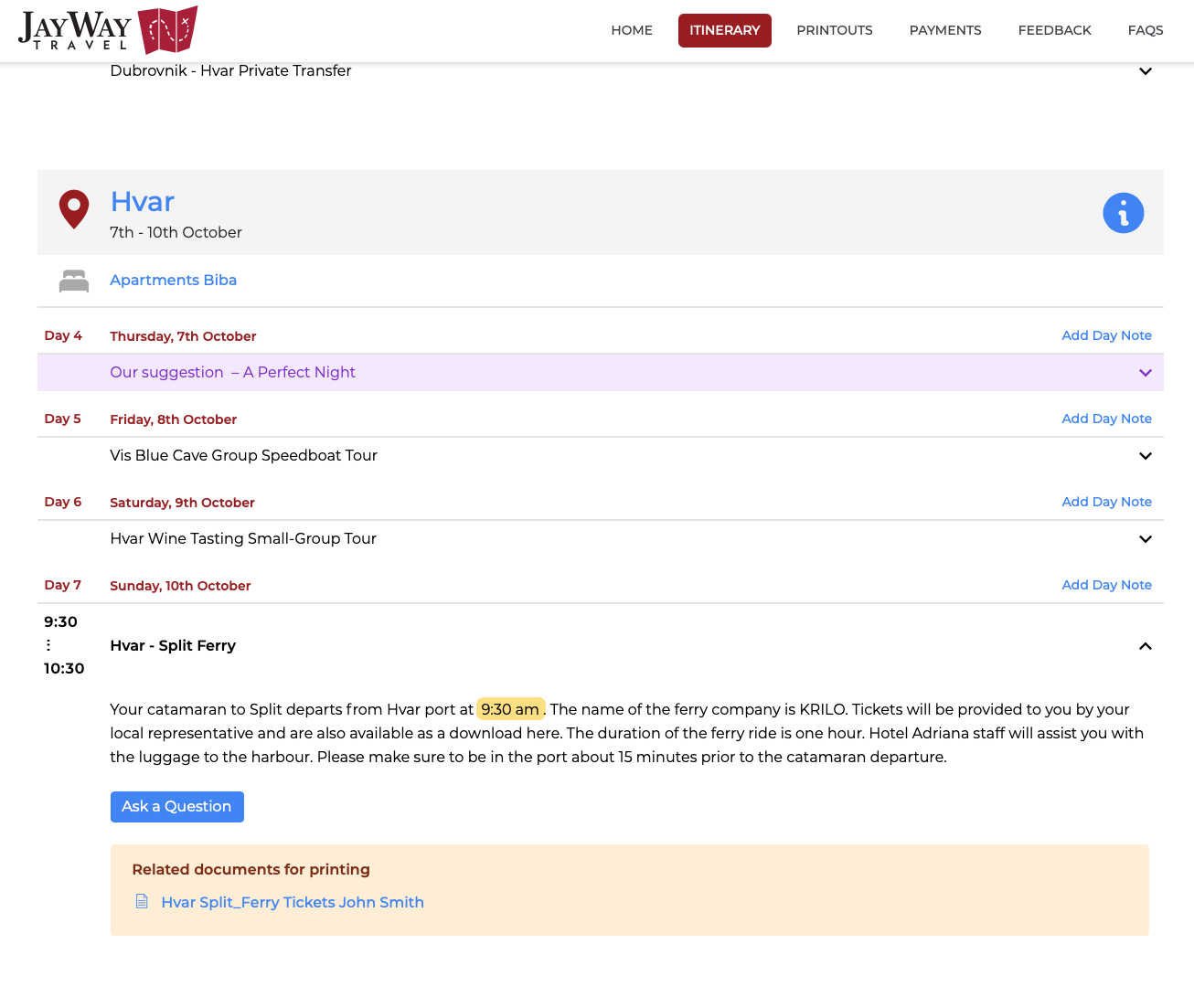This screenshot has height=1008, width=1194.
Task: Add Day Note for Thursday, 7th October
Action: pos(1106,335)
